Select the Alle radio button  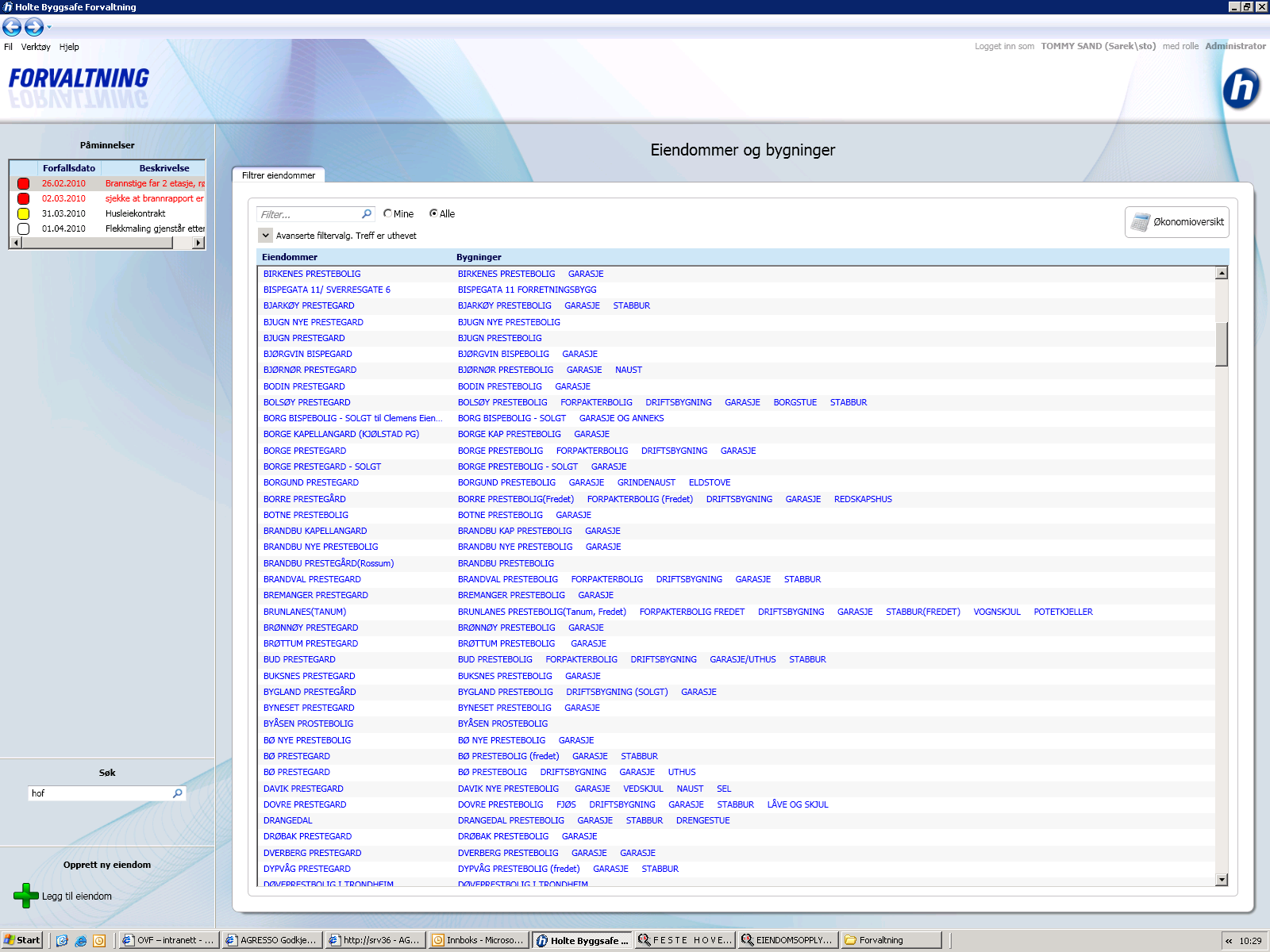433,213
